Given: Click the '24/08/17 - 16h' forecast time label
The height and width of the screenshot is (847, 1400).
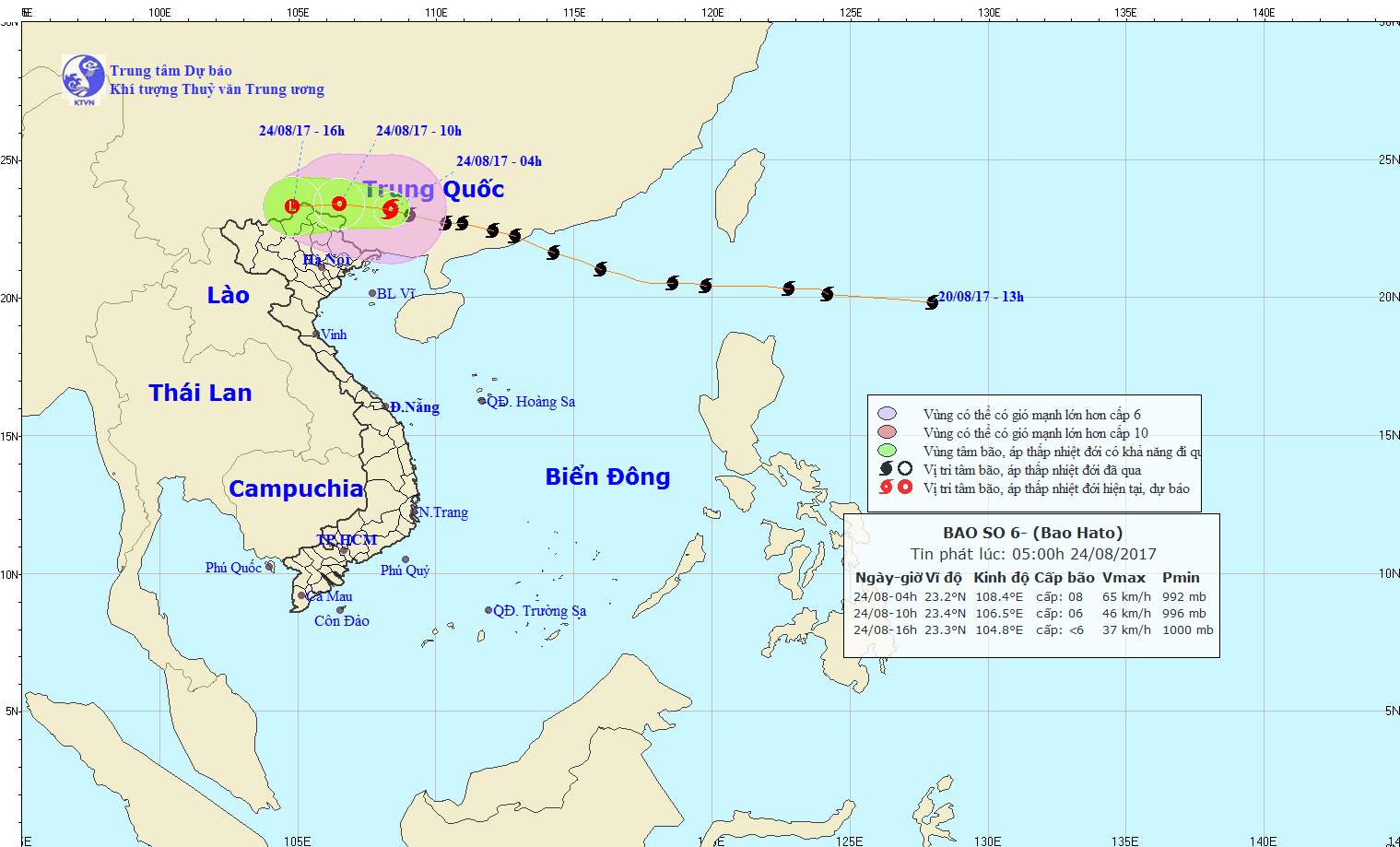Looking at the screenshot, I should tap(301, 131).
